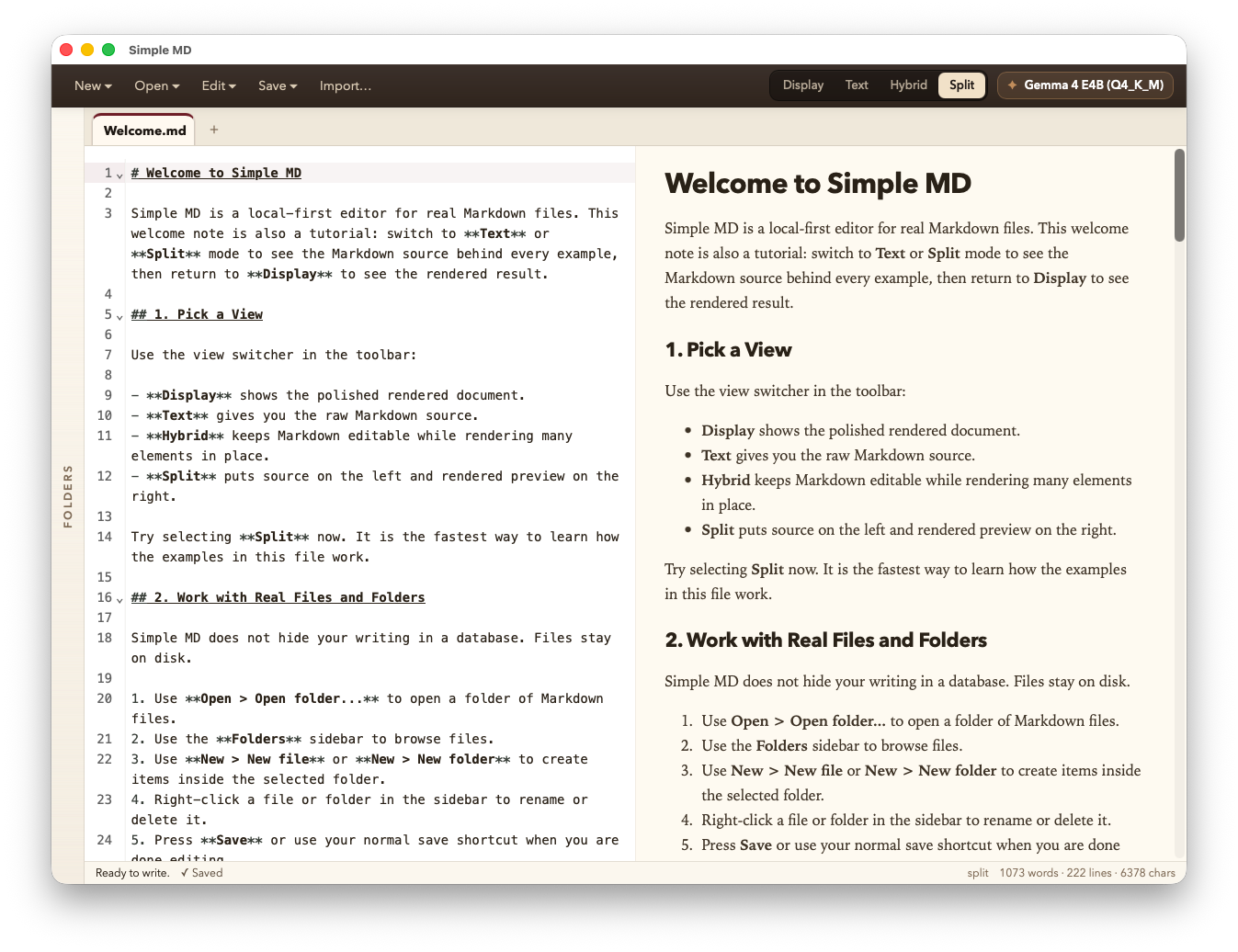Viewport: 1238px width, 952px height.
Task: Click the '1073 words · 222 lines · 6378 chars' status
Action: (1087, 873)
